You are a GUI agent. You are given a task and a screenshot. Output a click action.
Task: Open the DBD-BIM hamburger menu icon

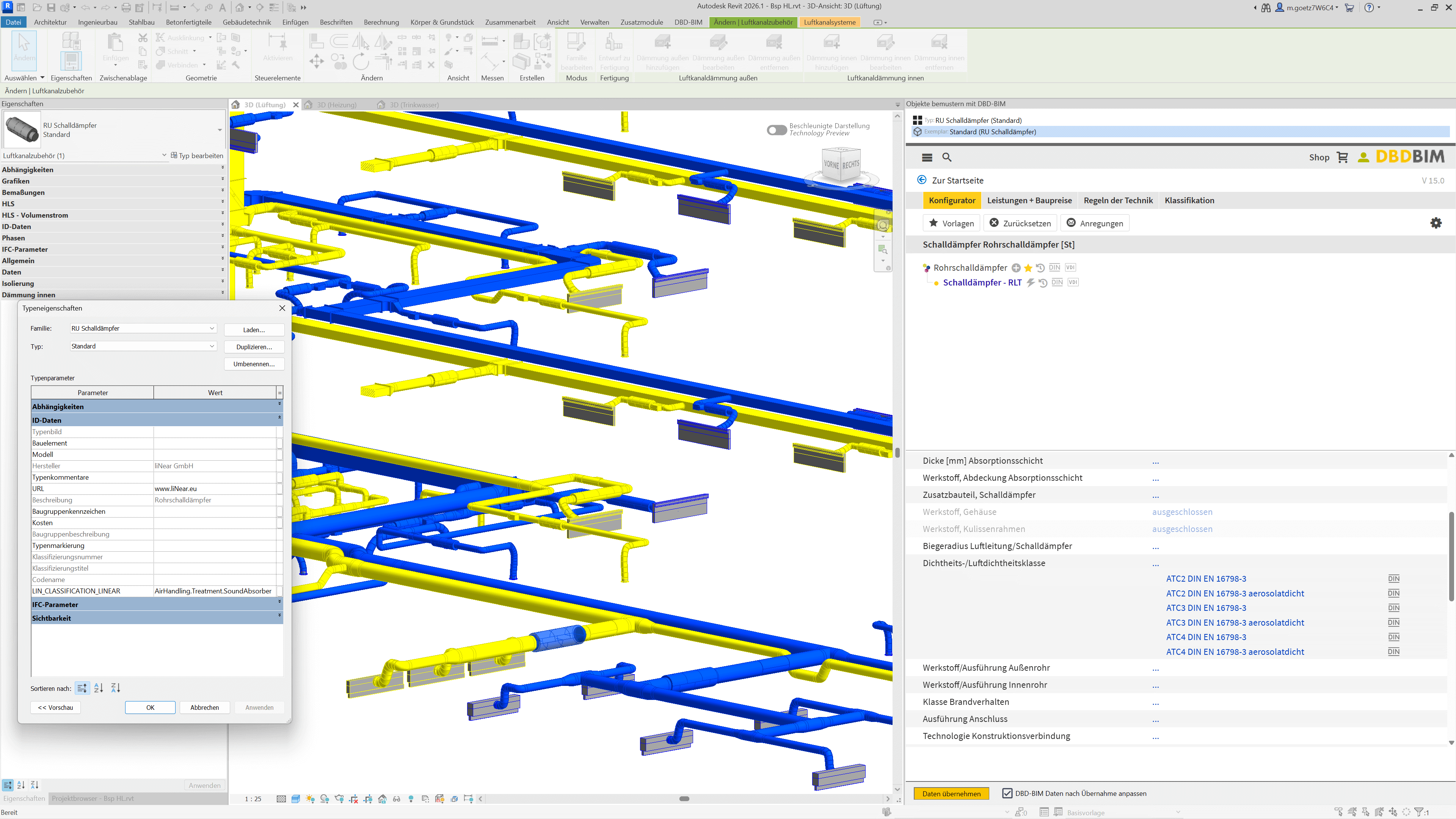tap(927, 158)
